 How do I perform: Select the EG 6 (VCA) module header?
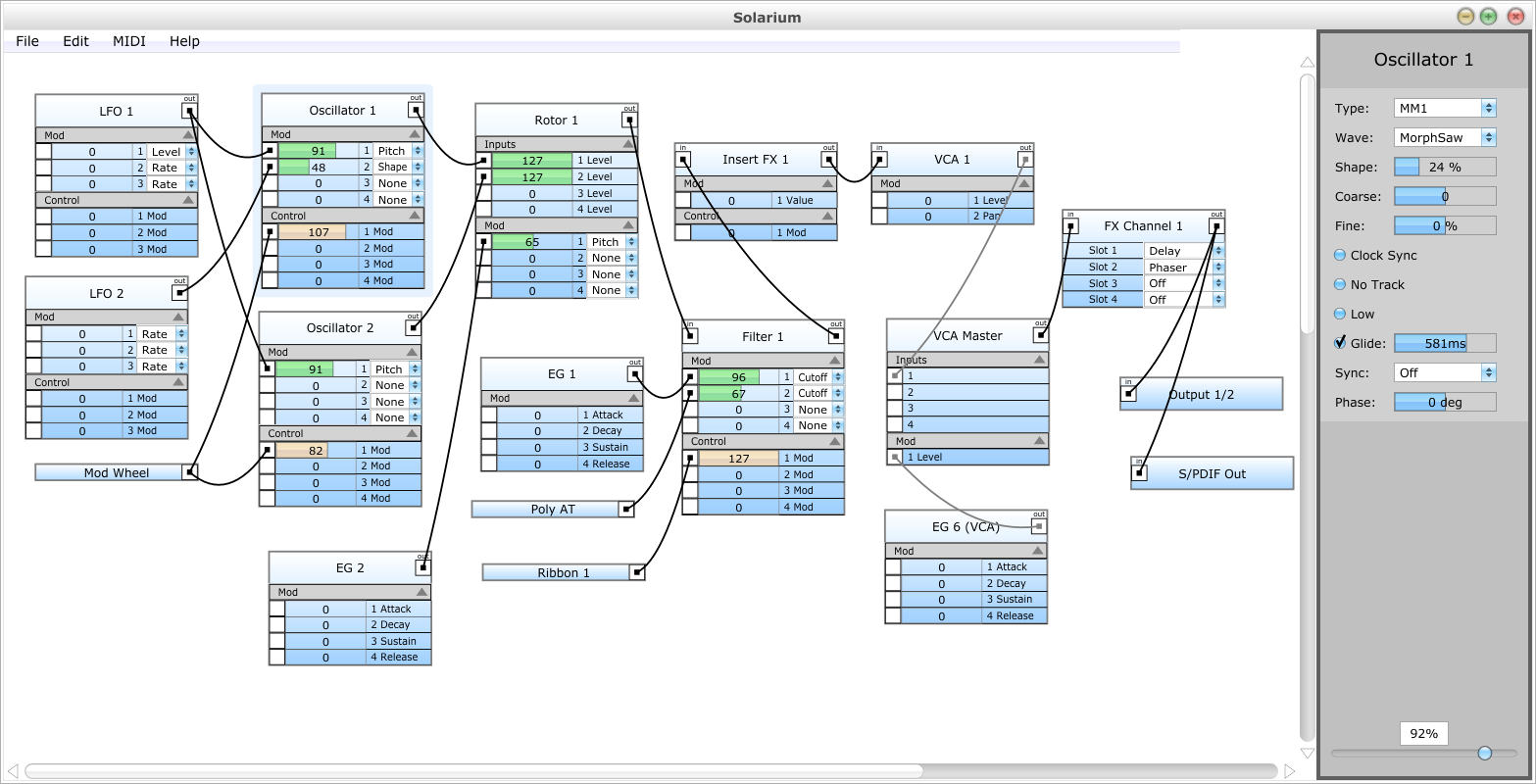966,526
